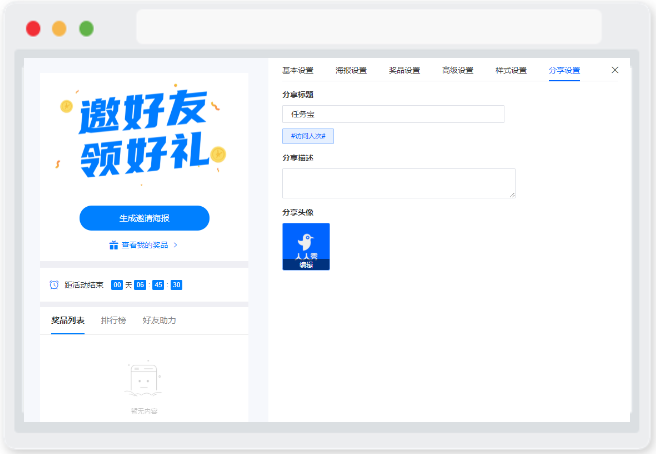
Task: Switch to the 海报设置 tab
Action: [x=351, y=70]
